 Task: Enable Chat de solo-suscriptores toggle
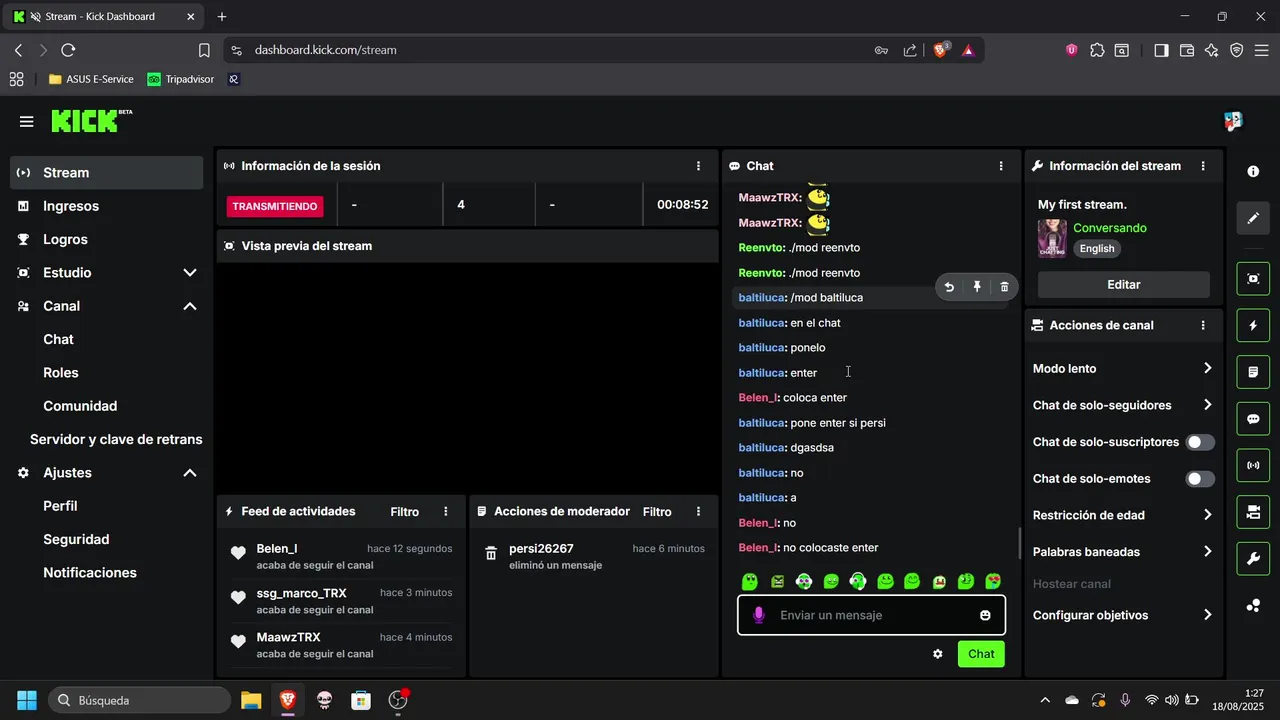point(1200,442)
